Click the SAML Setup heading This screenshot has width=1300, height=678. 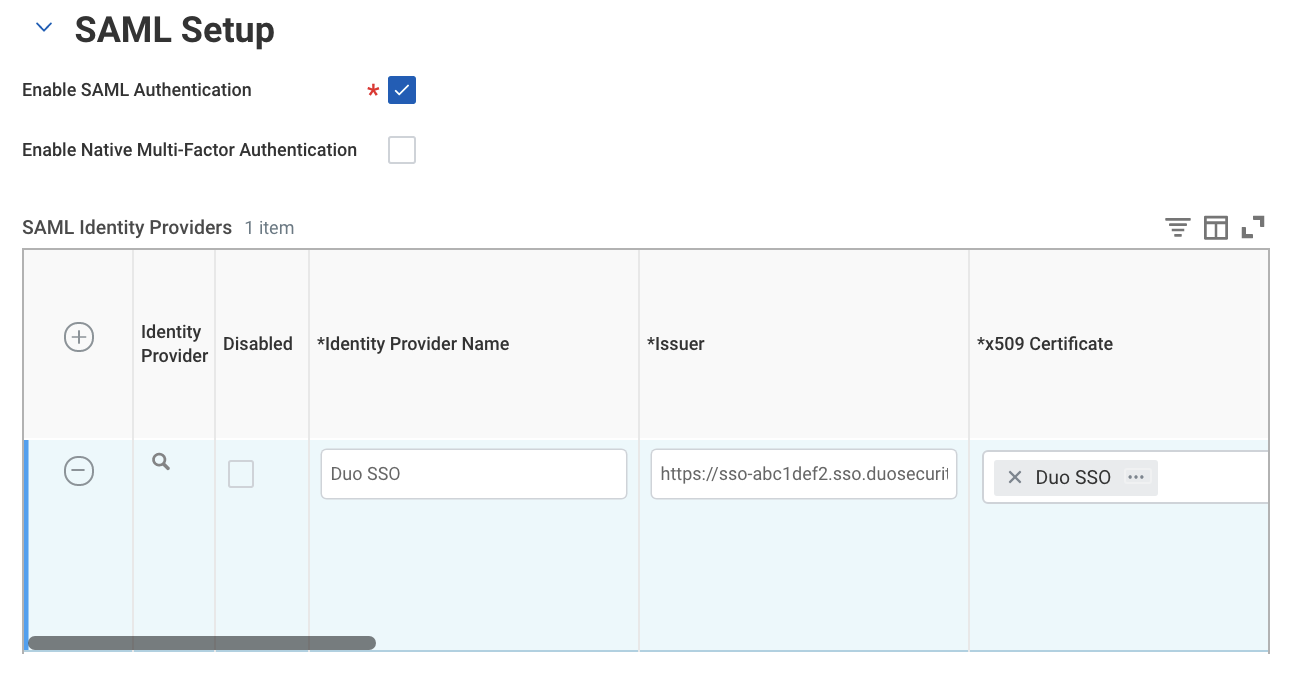(174, 30)
